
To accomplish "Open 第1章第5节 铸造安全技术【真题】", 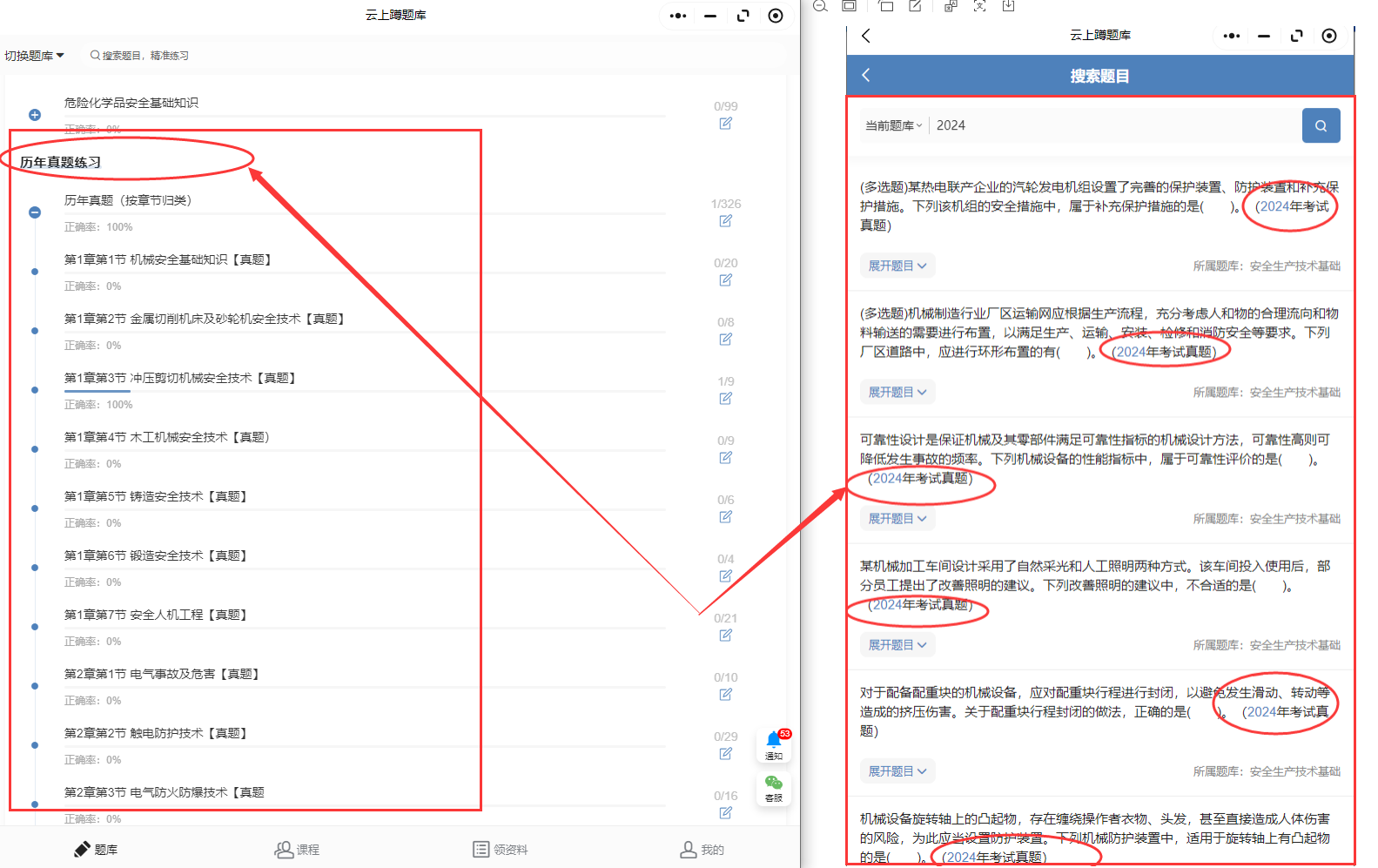I will click(x=156, y=496).
